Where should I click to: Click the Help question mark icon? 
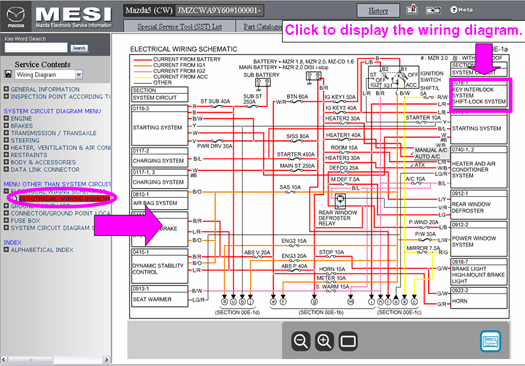(x=454, y=10)
